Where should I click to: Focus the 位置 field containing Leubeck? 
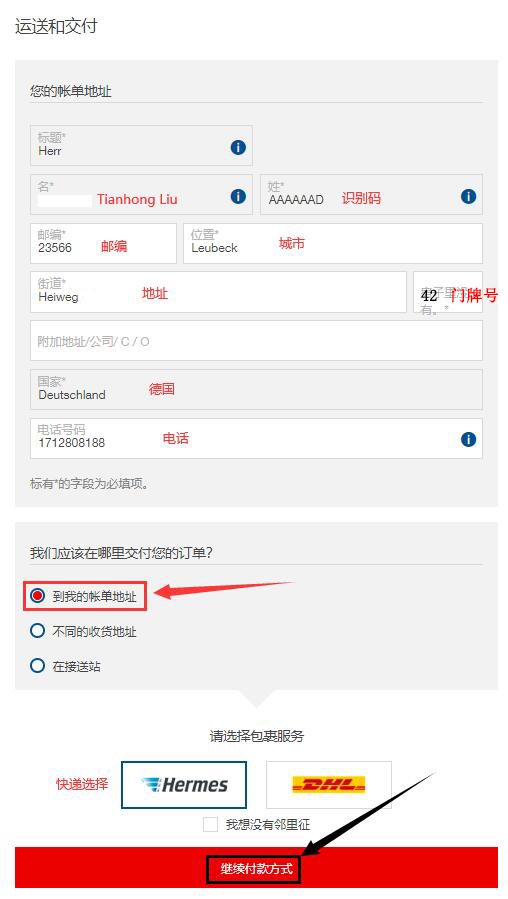pyautogui.click(x=333, y=243)
